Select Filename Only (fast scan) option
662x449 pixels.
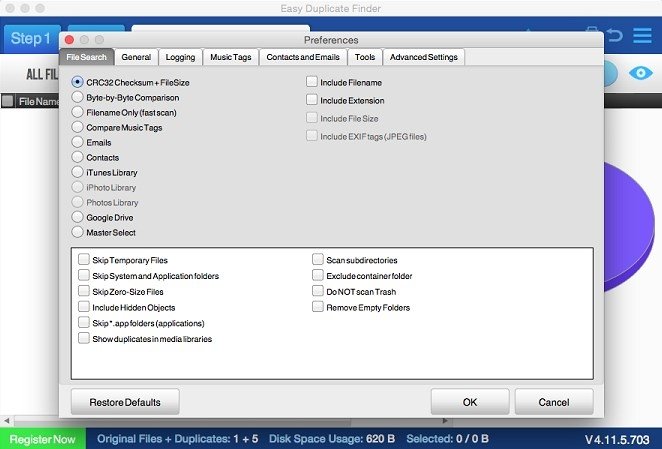click(77, 112)
